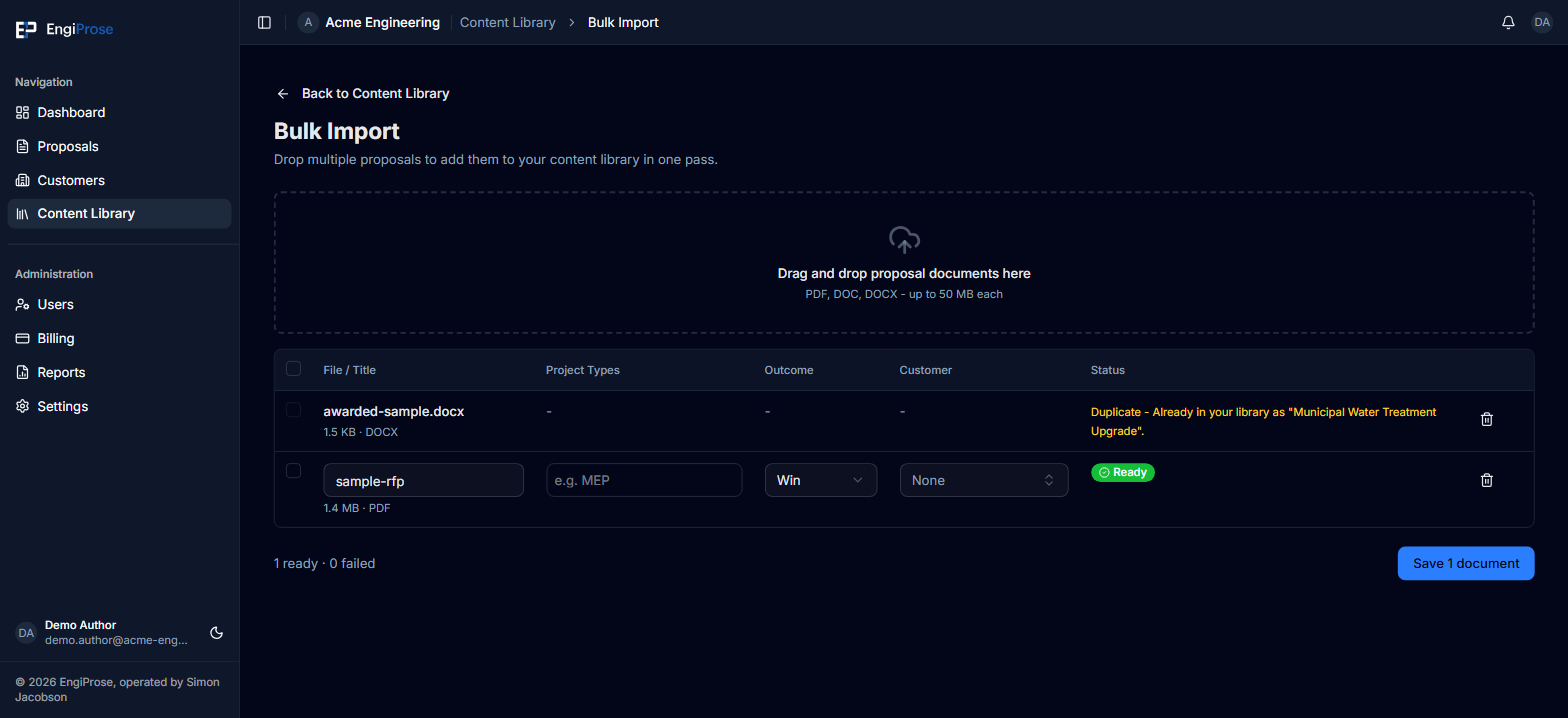Click the Duplicate warning message
This screenshot has height=718, width=1568.
pyautogui.click(x=1264, y=421)
